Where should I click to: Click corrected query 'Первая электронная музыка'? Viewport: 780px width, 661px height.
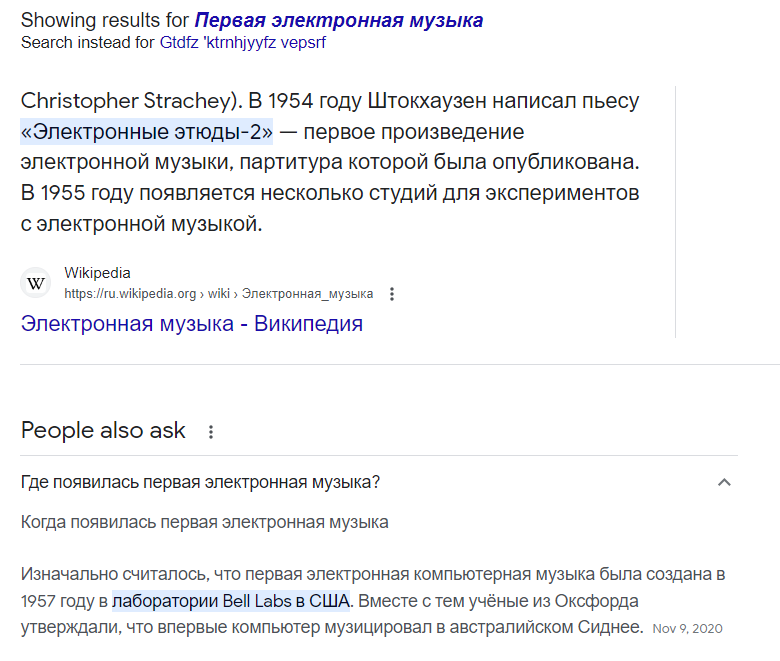click(x=339, y=20)
